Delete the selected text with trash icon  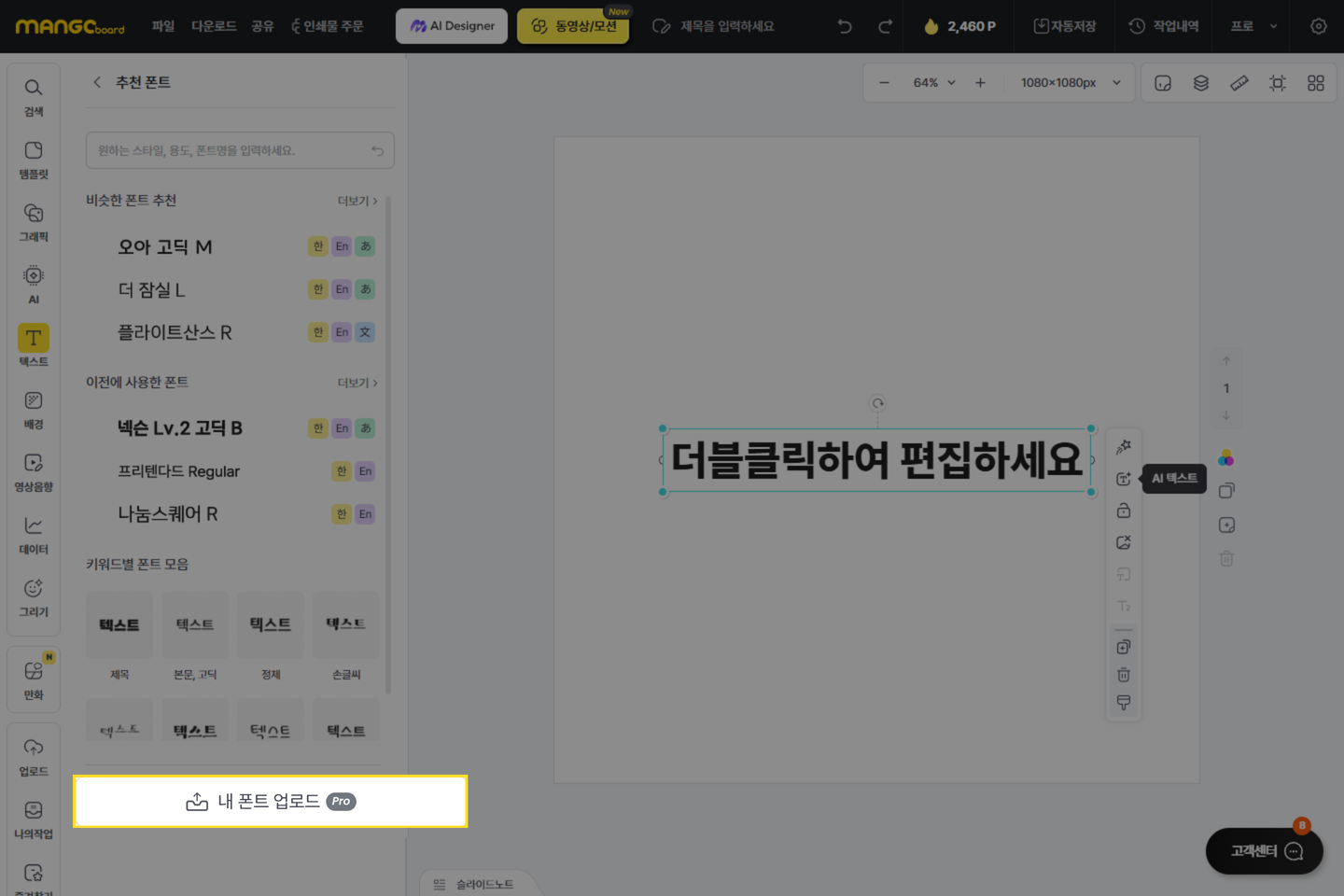click(1124, 675)
